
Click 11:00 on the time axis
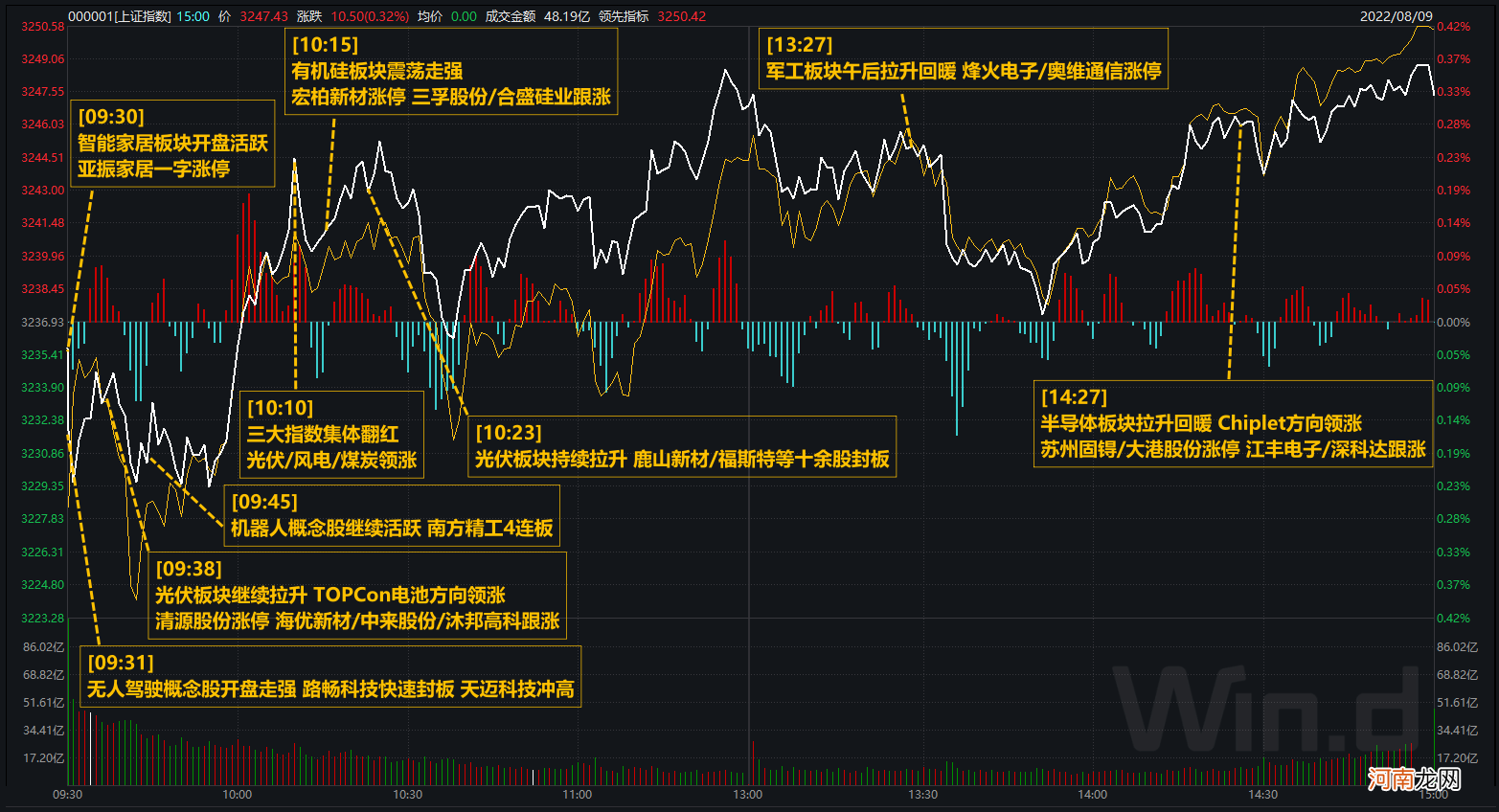[x=577, y=795]
